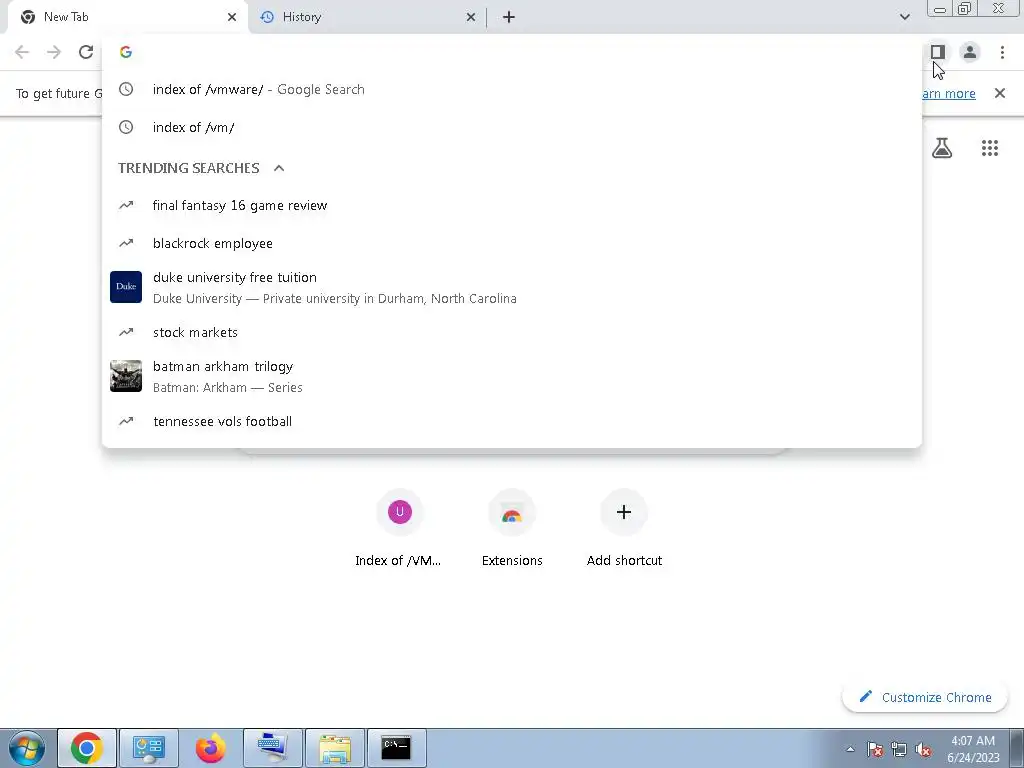Screen dimensions: 1024x768
Task: Open the profile avatar icon
Action: pyautogui.click(x=970, y=52)
